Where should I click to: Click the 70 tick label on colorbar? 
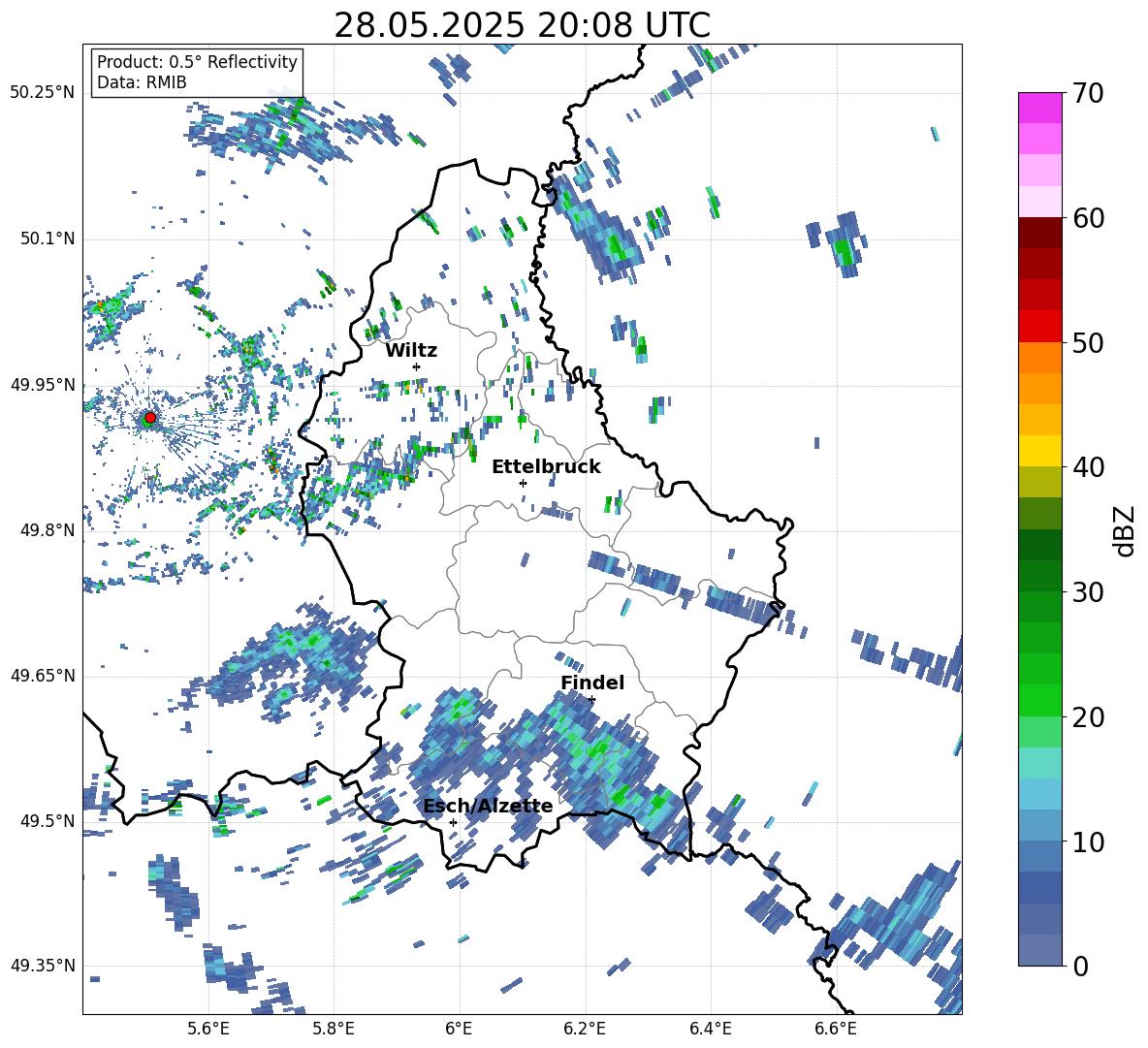click(1088, 93)
